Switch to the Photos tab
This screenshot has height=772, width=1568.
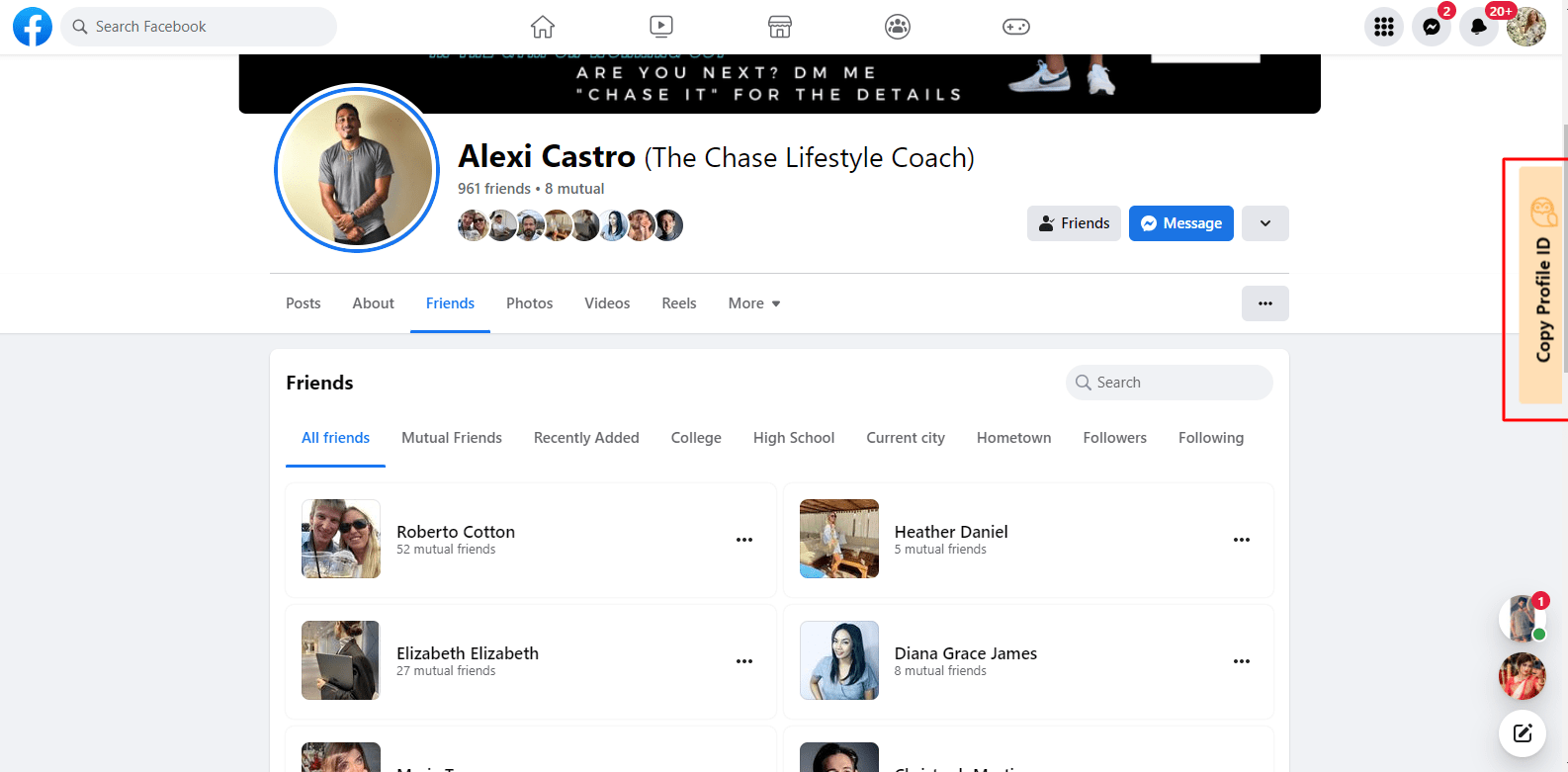pos(530,303)
